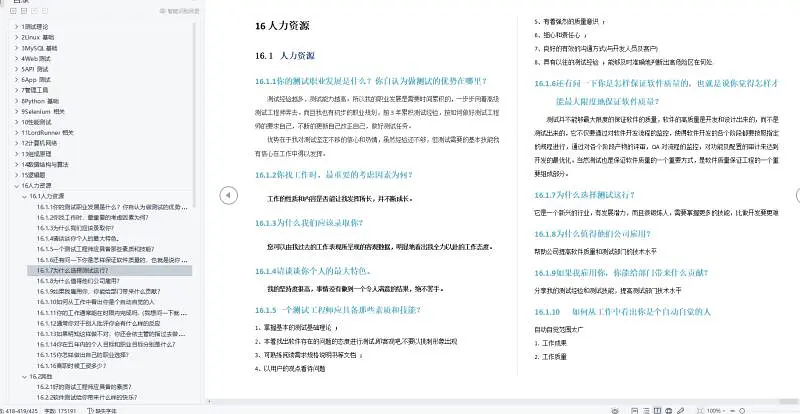Collapse the 16.1人力资源 section chevron
The width and height of the screenshot is (800, 414).
(24, 196)
